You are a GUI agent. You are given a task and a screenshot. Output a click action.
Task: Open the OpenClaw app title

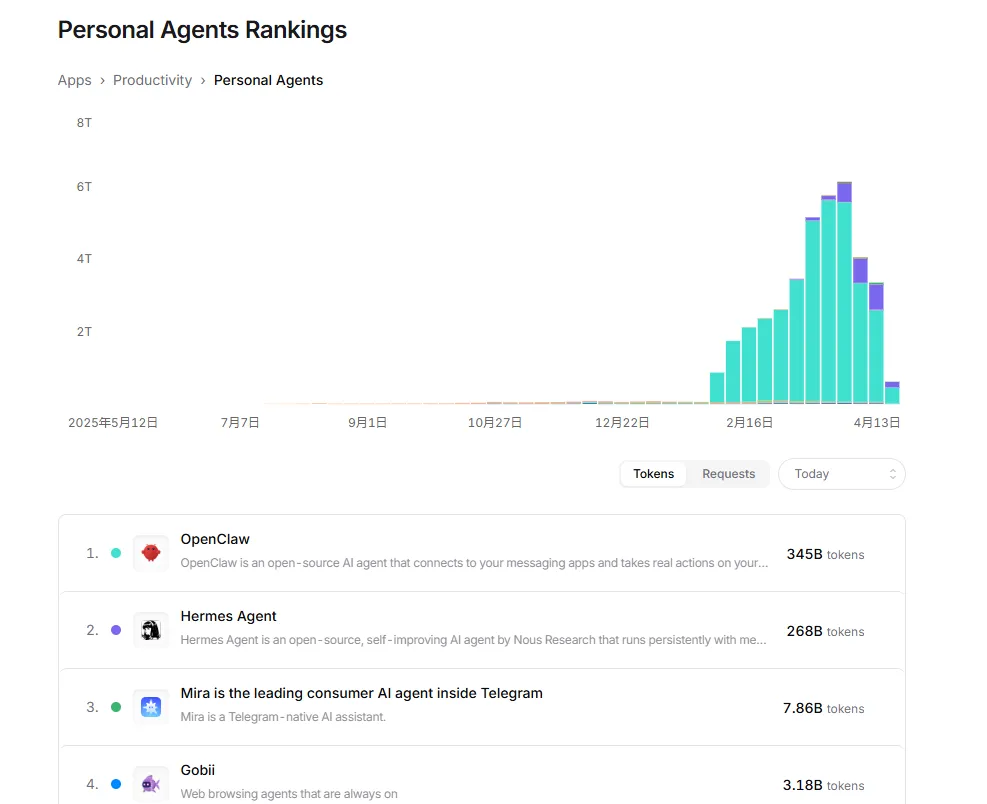point(215,539)
